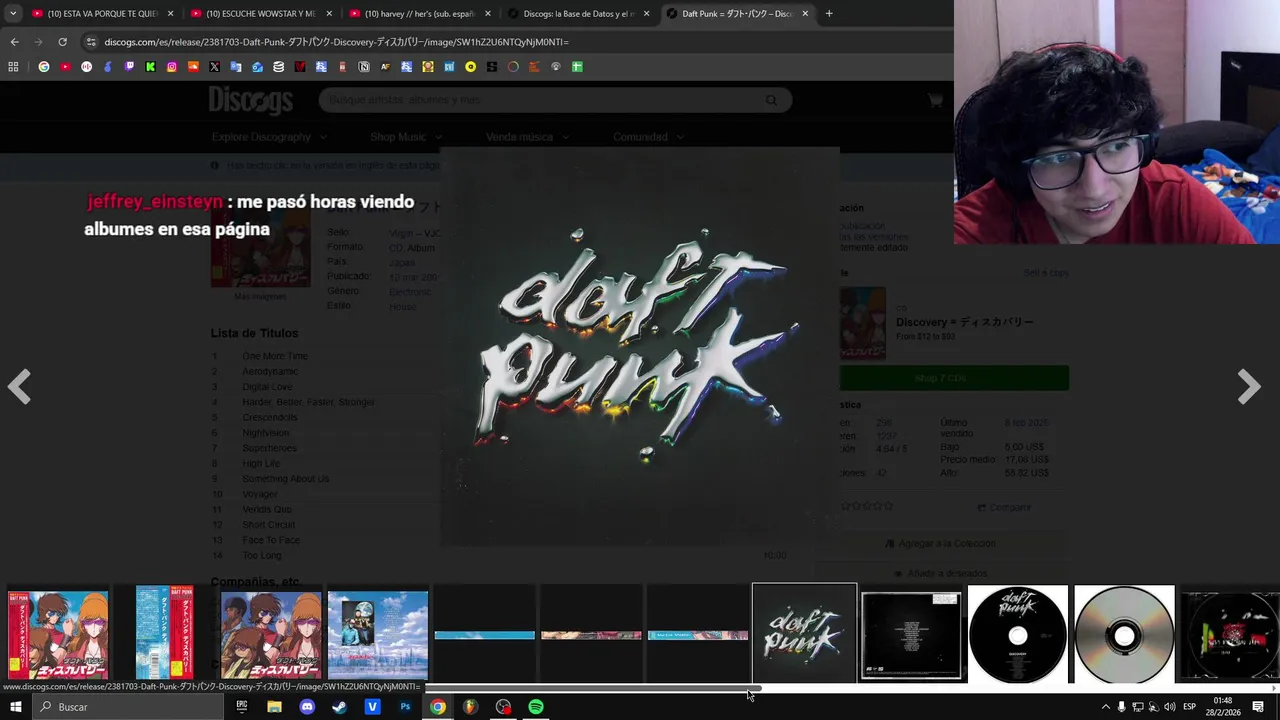The image size is (1280, 720).
Task: Select the black back cover thumbnail
Action: [911, 635]
